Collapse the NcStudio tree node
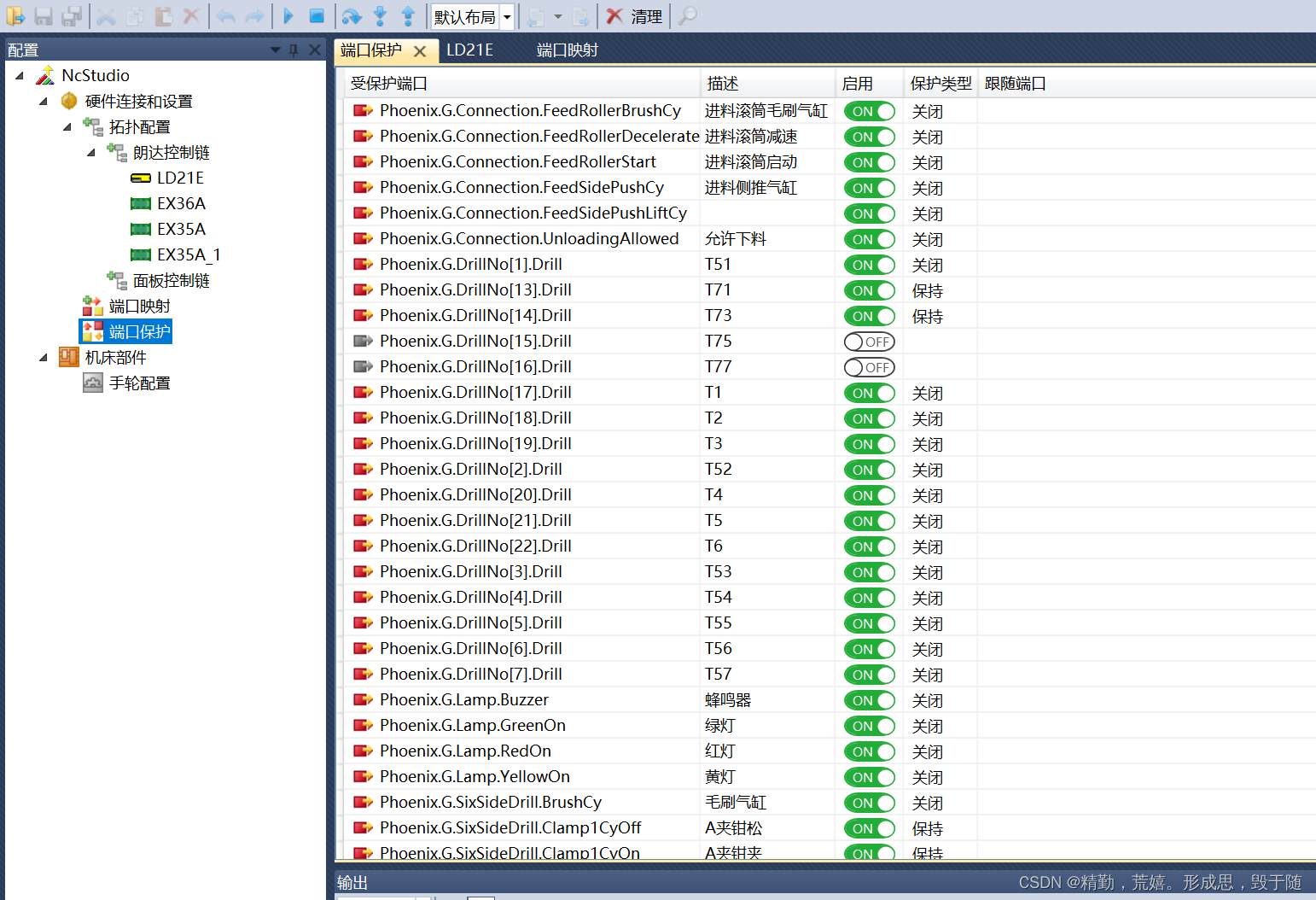Screen dimensions: 1316x900 [20, 75]
